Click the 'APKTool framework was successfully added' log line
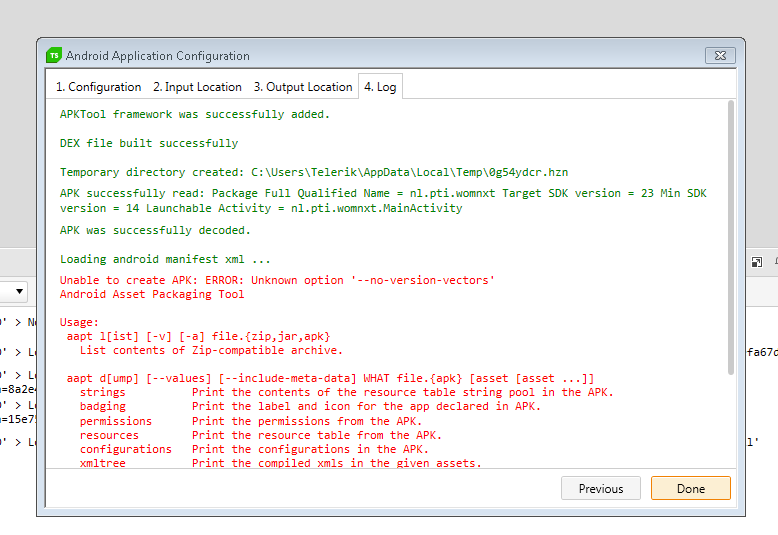This screenshot has width=778, height=535. click(x=194, y=114)
